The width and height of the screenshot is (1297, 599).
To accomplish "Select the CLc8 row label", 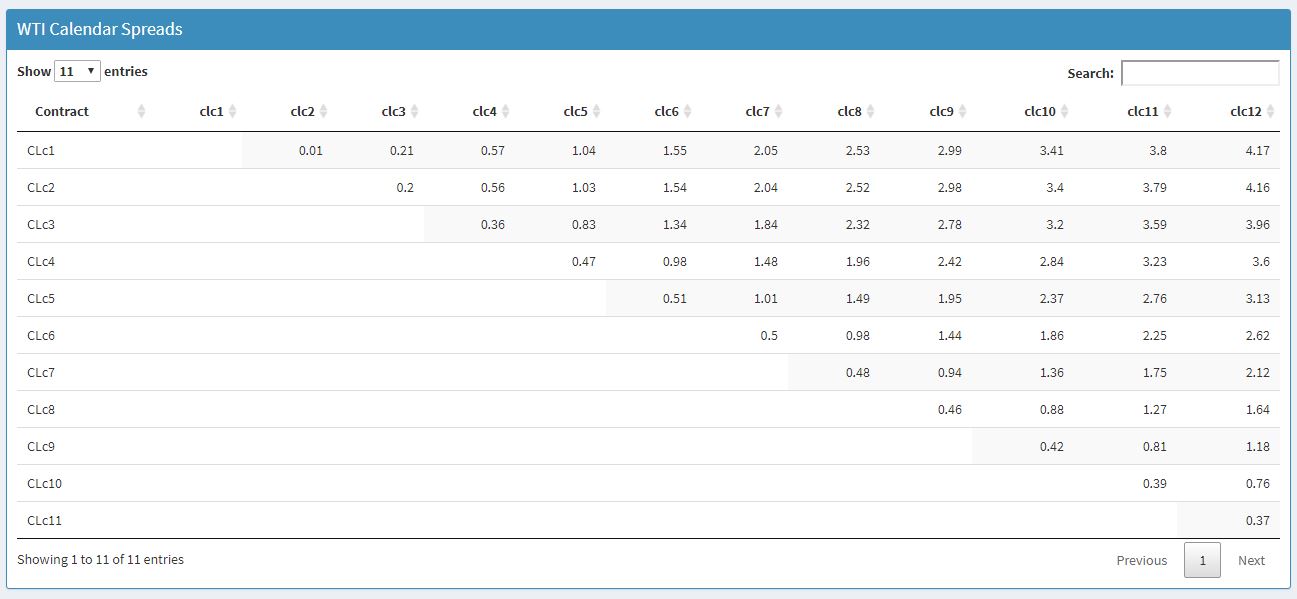I will coord(41,409).
